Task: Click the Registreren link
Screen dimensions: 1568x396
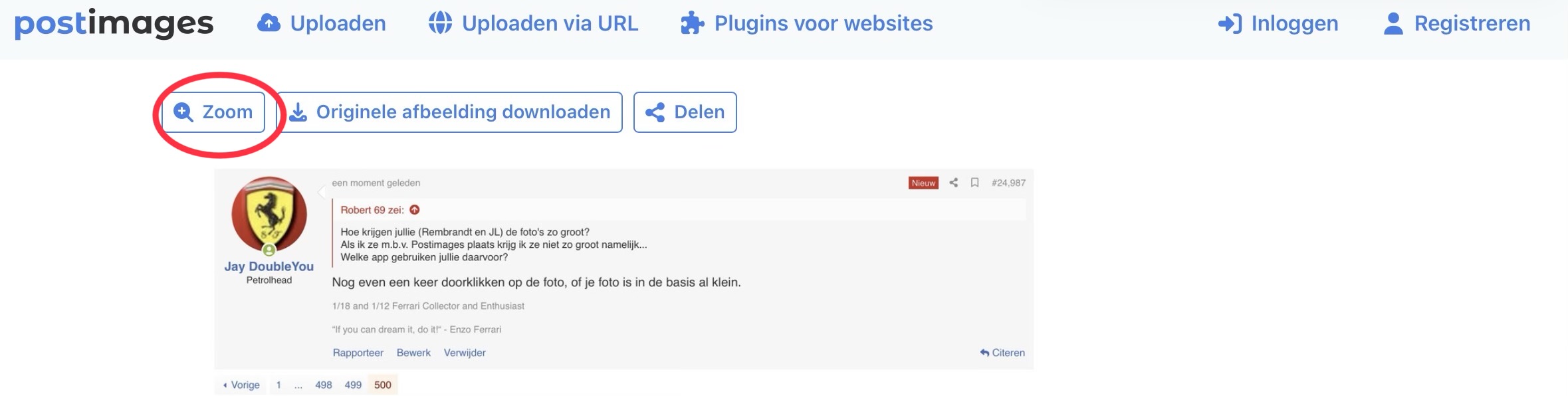Action: 1457,23
